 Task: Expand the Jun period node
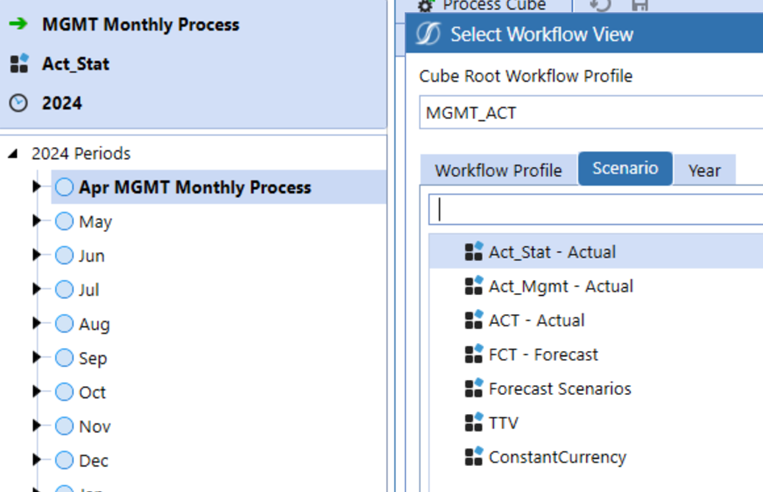38,255
